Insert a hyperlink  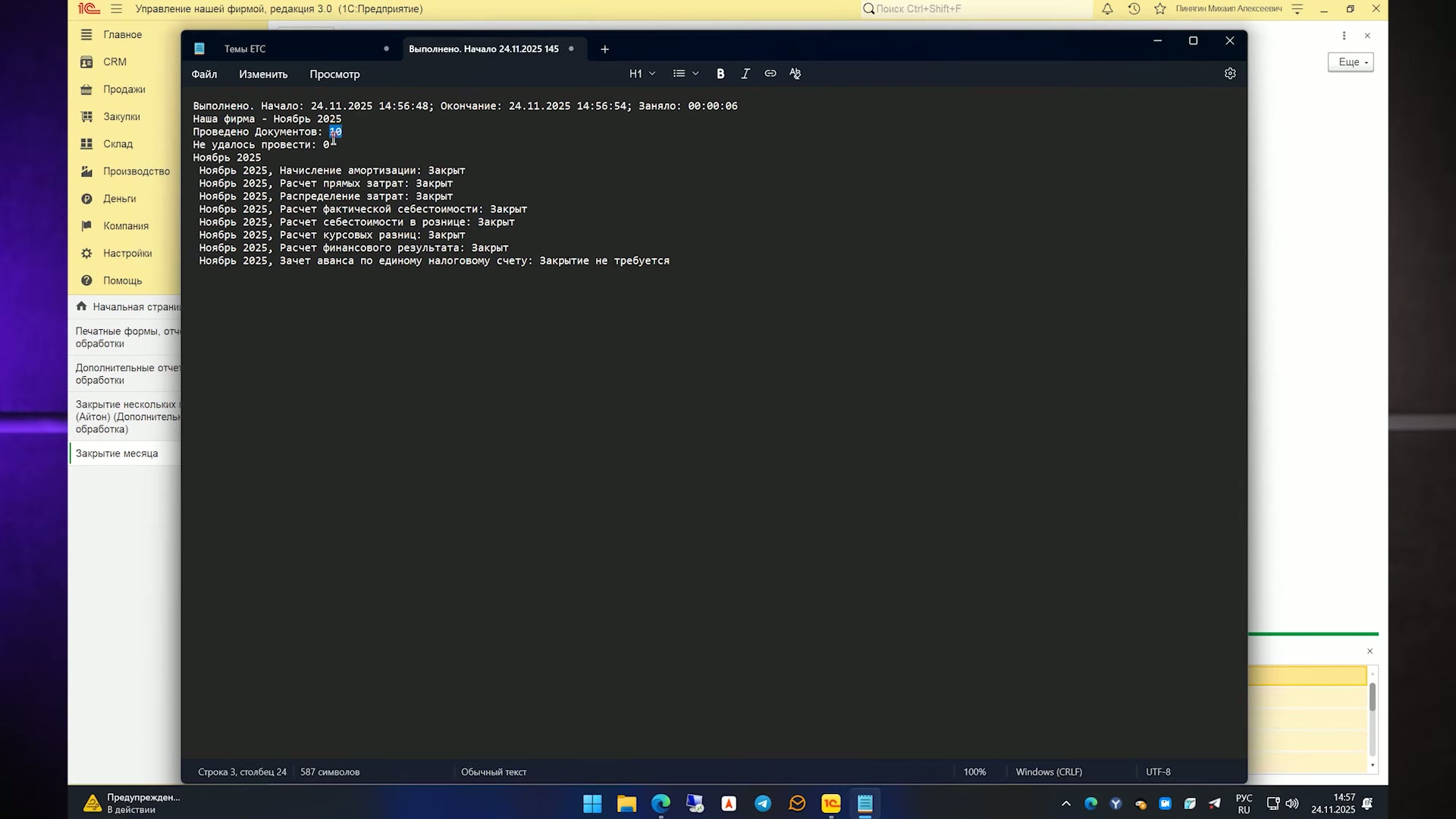(x=770, y=74)
